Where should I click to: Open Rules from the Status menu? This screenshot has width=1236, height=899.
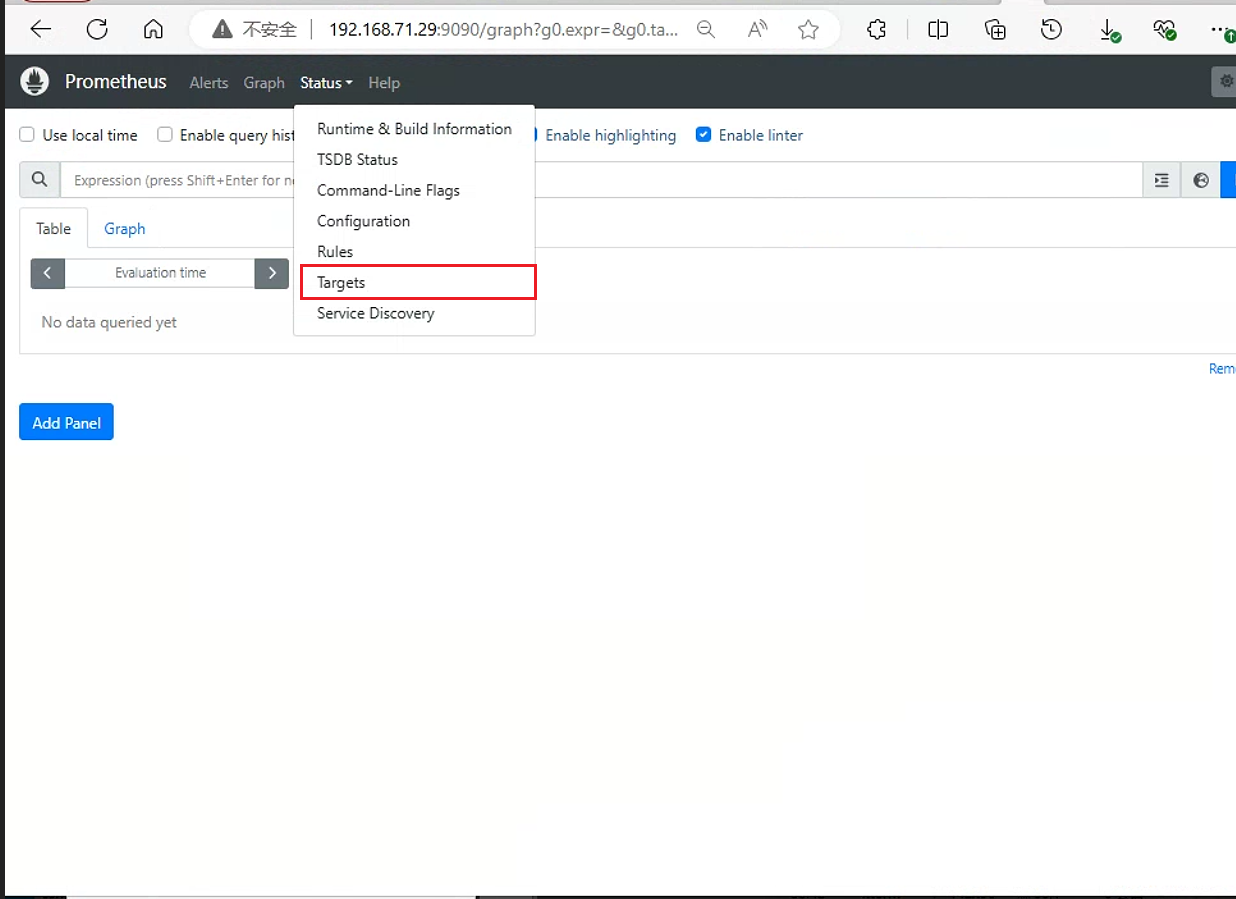(x=414, y=252)
